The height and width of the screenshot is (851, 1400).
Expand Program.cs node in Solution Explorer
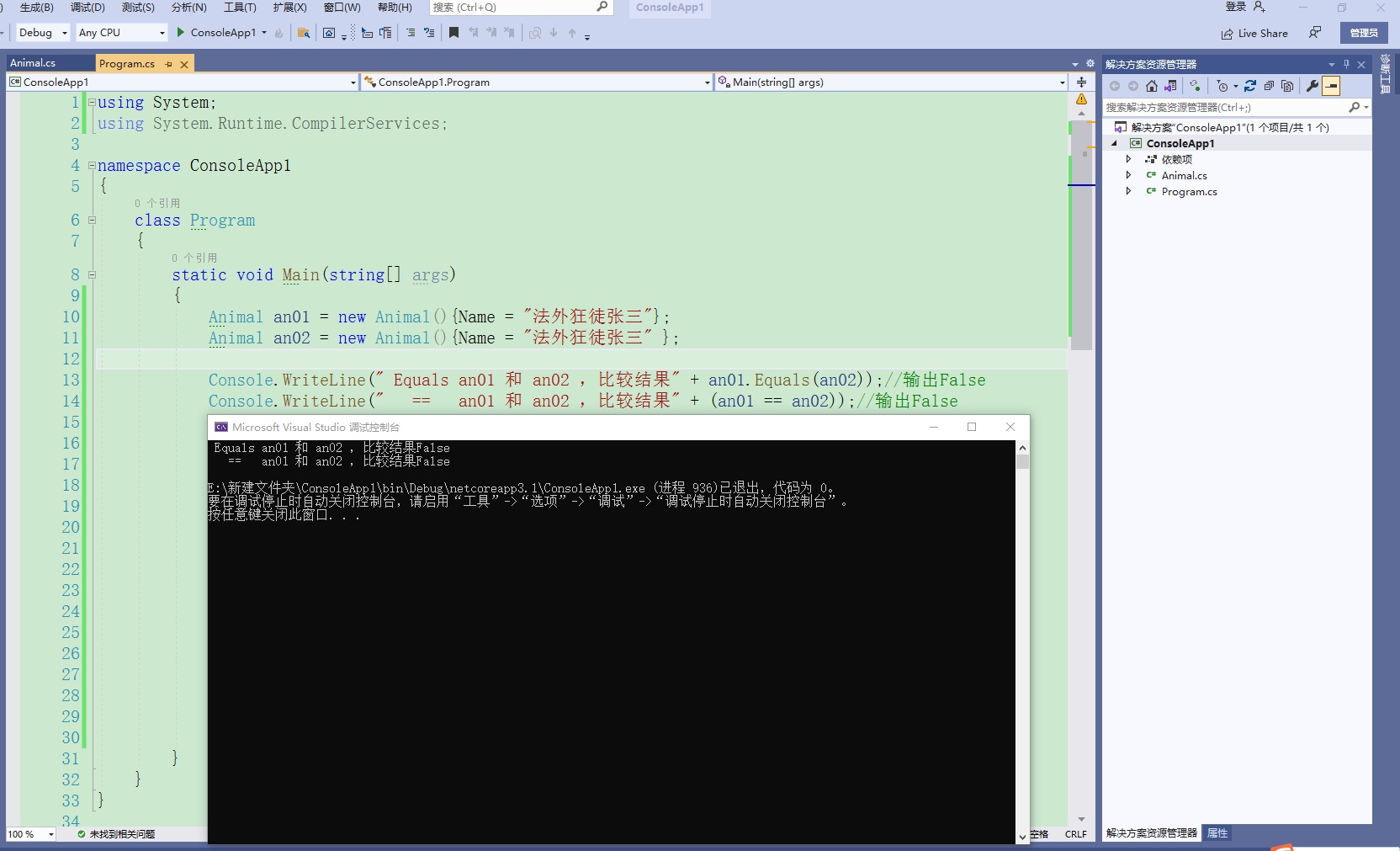click(1128, 191)
